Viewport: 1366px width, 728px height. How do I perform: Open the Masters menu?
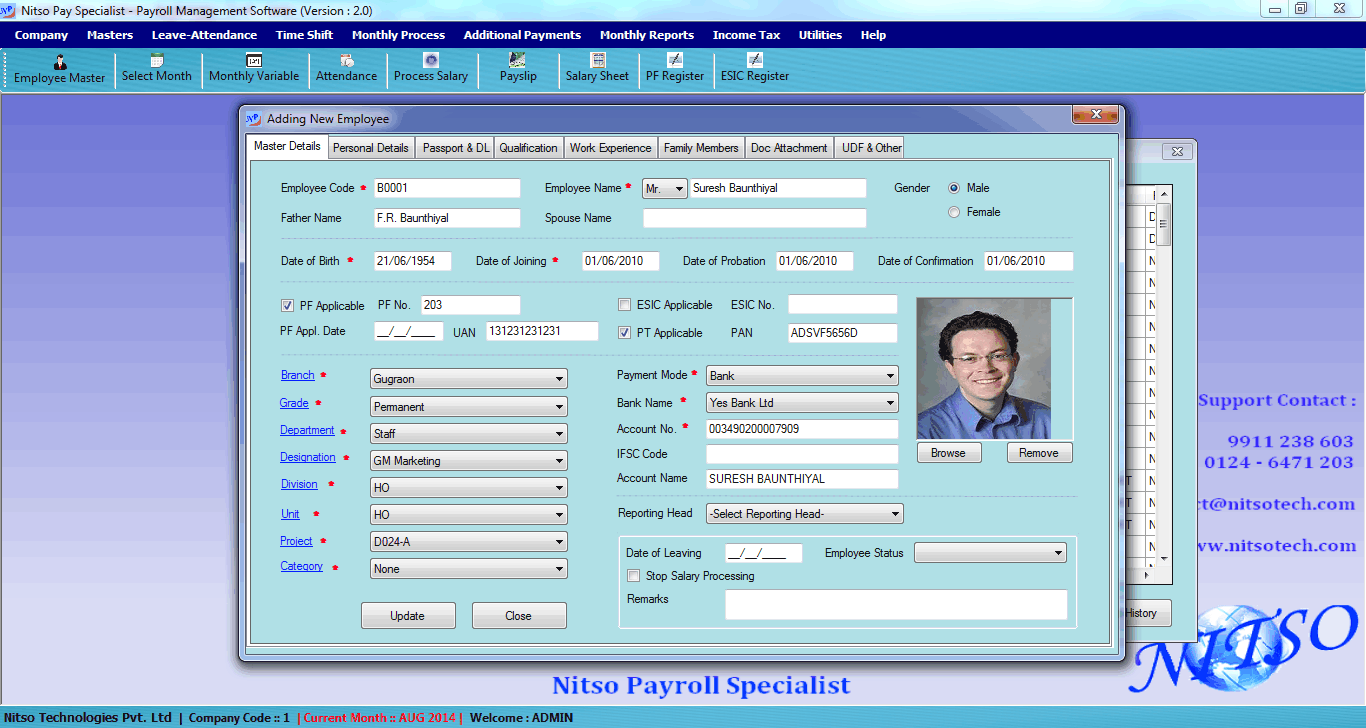coord(110,35)
